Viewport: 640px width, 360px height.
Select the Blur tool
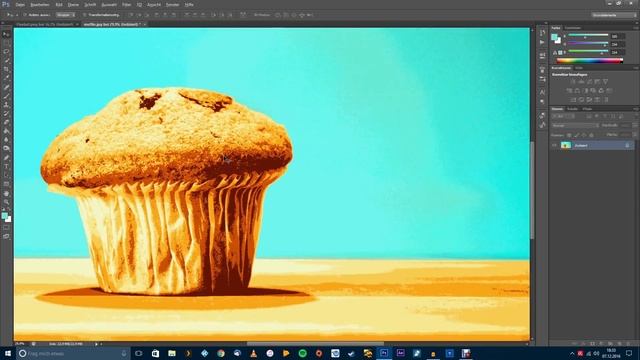(7, 140)
